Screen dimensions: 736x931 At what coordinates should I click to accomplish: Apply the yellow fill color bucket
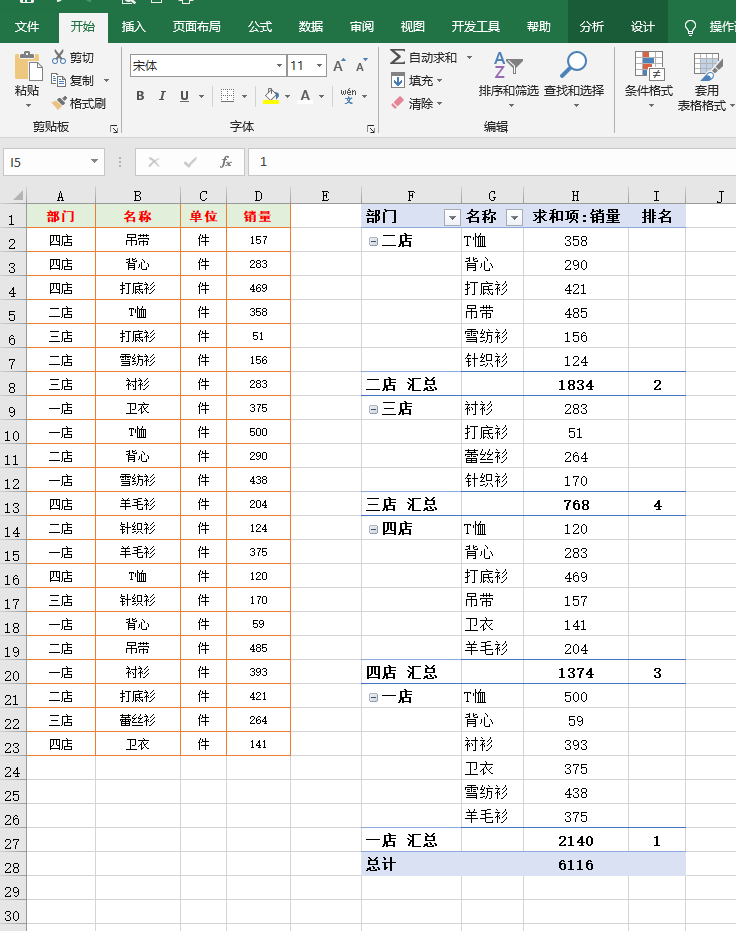(x=271, y=96)
